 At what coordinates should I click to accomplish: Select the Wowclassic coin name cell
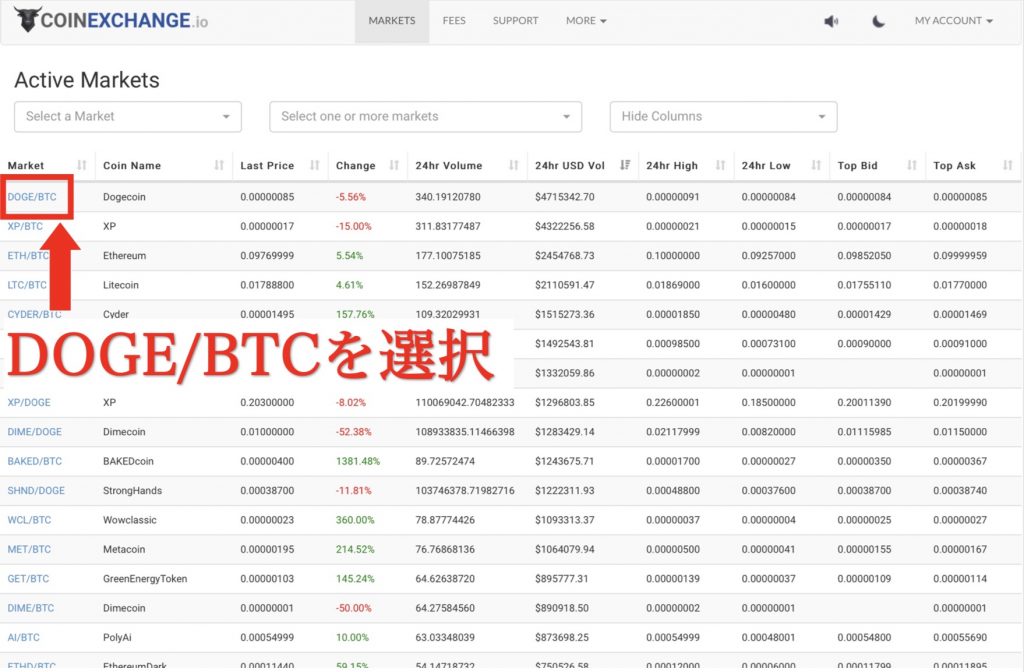tap(129, 520)
